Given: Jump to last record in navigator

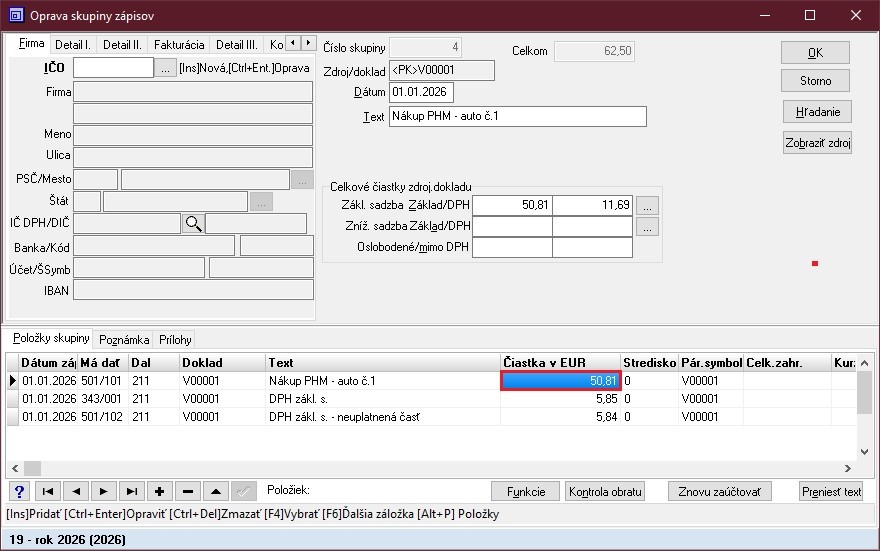Looking at the screenshot, I should pos(131,491).
